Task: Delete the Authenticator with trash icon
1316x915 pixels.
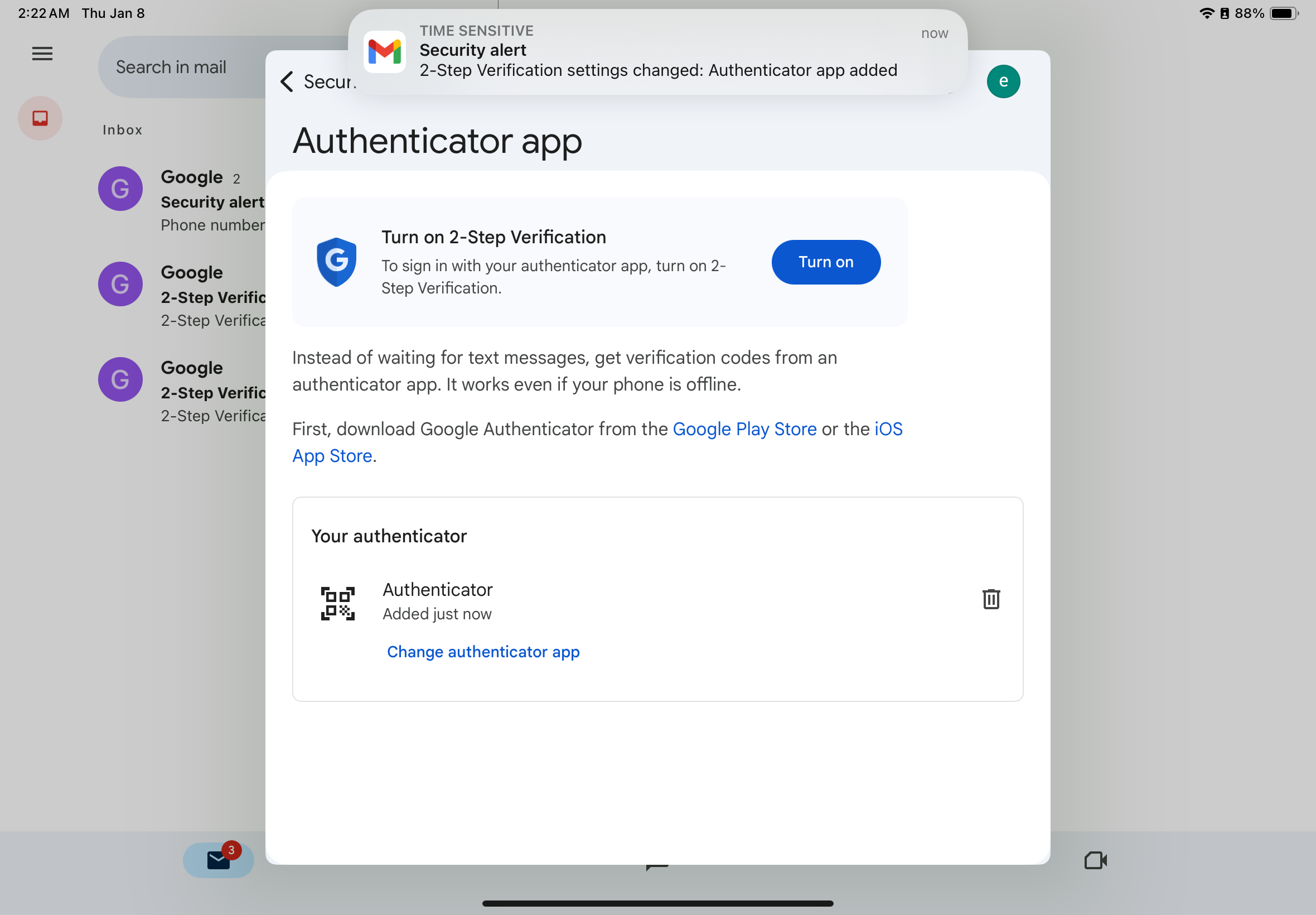Action: 991,599
